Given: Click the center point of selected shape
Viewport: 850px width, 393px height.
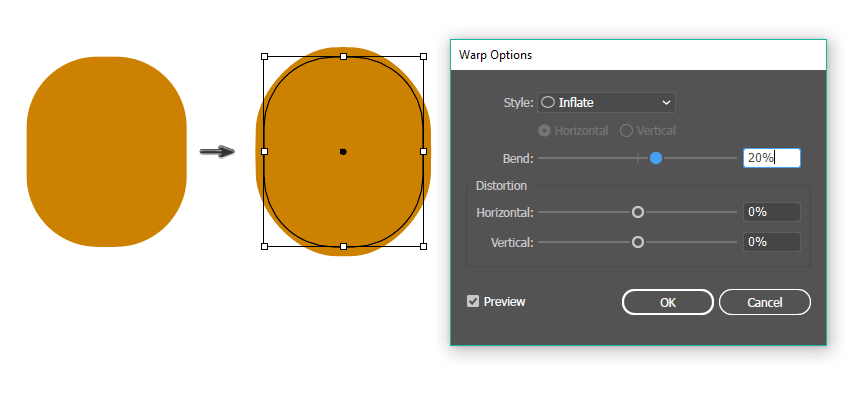Looking at the screenshot, I should pos(343,152).
